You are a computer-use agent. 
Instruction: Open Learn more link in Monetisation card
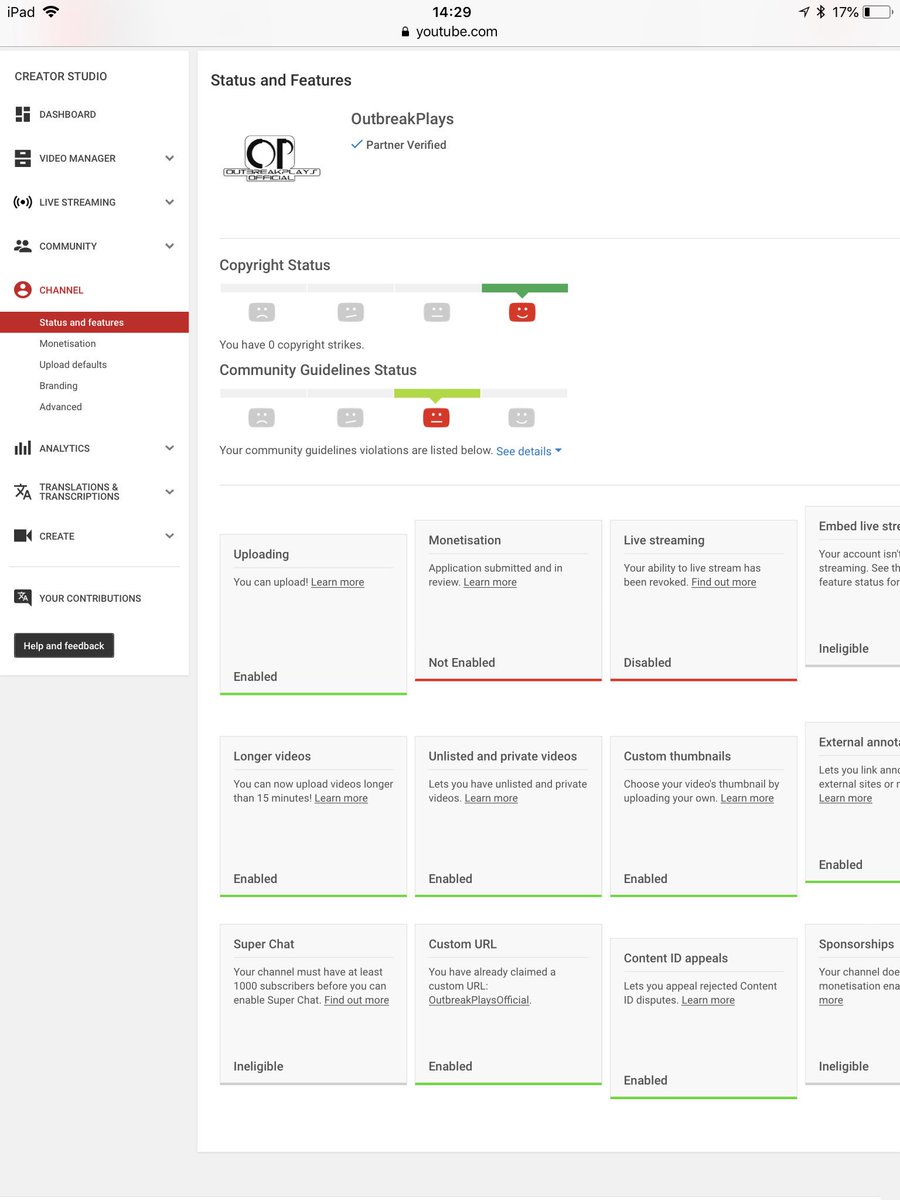point(490,582)
